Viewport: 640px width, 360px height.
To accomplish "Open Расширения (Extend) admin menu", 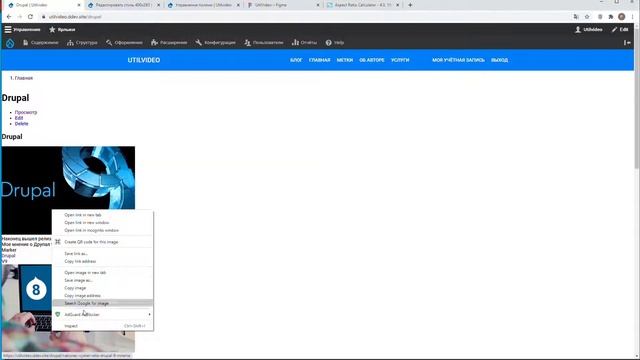I will click(169, 42).
